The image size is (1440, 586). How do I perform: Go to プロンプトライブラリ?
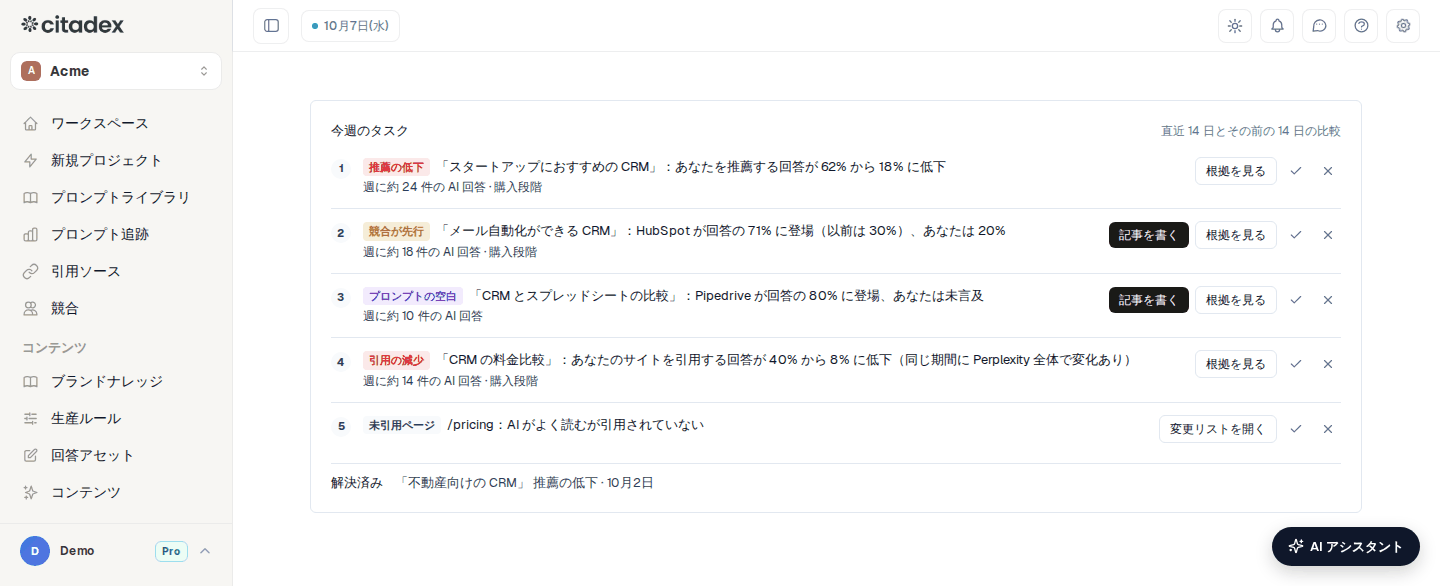coord(116,197)
